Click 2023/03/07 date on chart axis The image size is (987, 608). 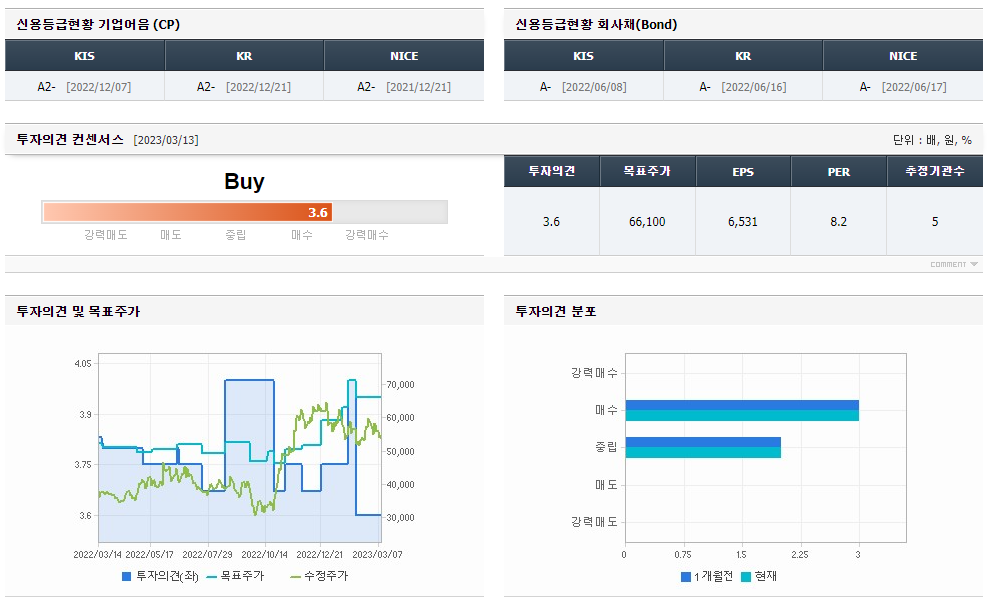click(377, 555)
